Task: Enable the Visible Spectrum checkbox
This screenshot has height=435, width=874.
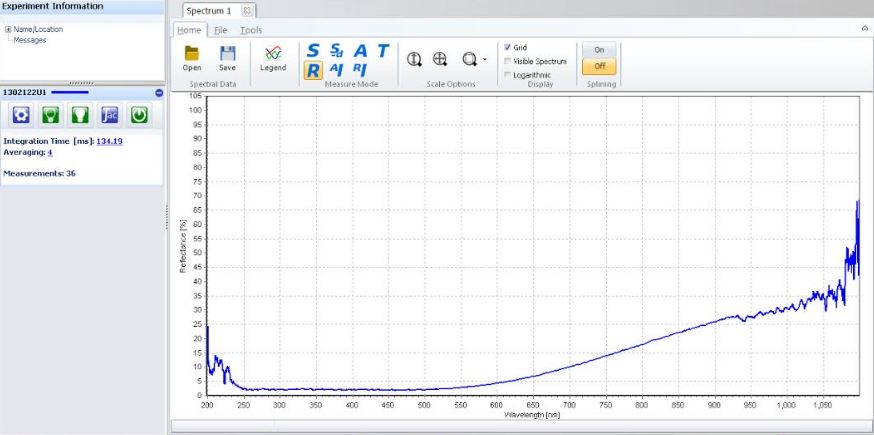Action: click(x=509, y=61)
